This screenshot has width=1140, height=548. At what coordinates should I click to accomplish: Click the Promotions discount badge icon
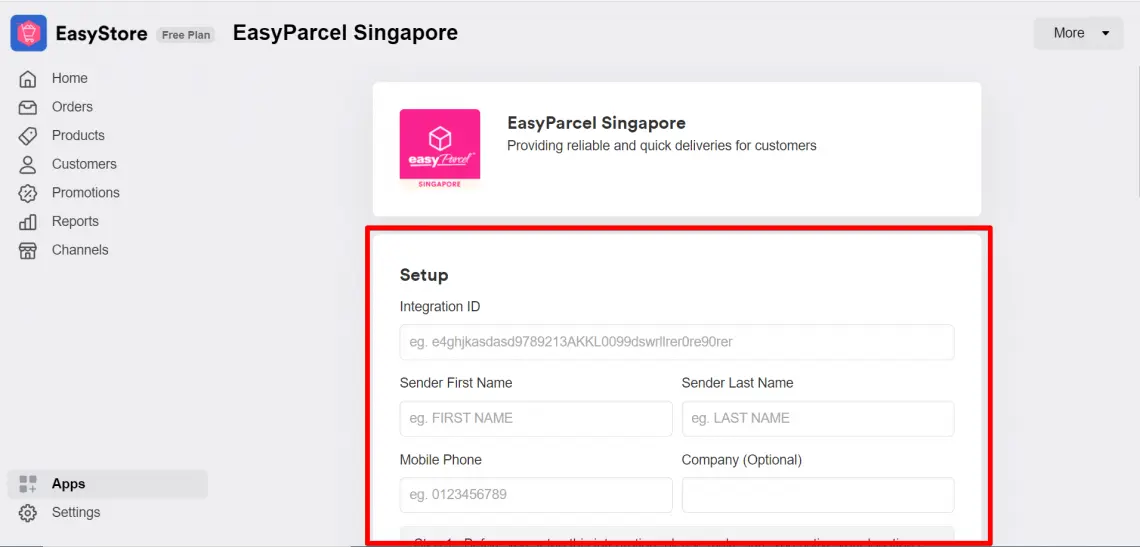(28, 193)
